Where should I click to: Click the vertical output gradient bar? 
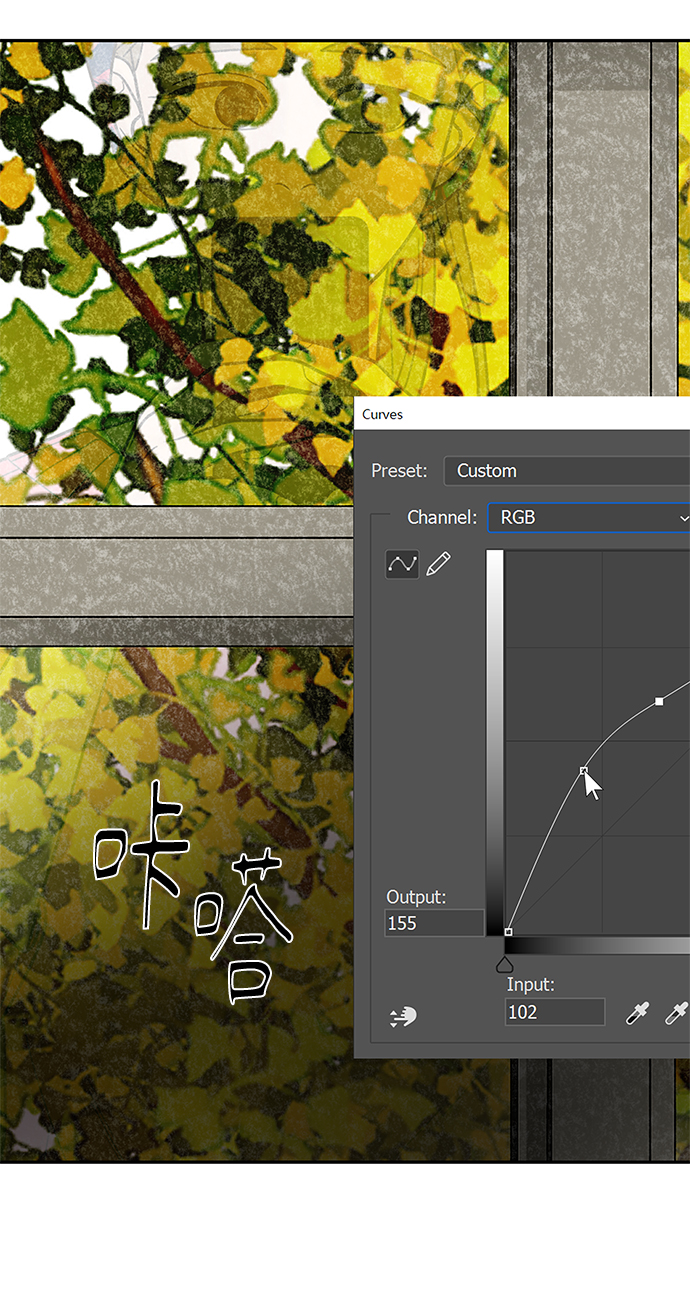495,740
